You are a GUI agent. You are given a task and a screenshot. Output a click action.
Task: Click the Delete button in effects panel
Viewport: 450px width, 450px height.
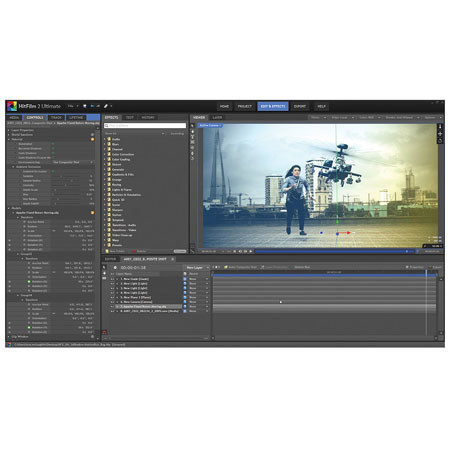click(139, 251)
